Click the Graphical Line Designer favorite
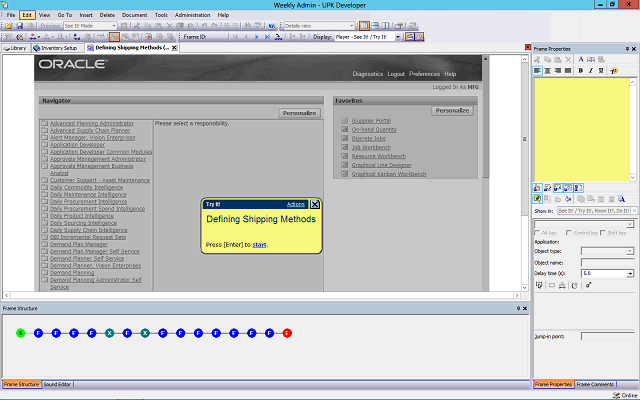Image resolution: width=640 pixels, height=400 pixels. pos(382,165)
